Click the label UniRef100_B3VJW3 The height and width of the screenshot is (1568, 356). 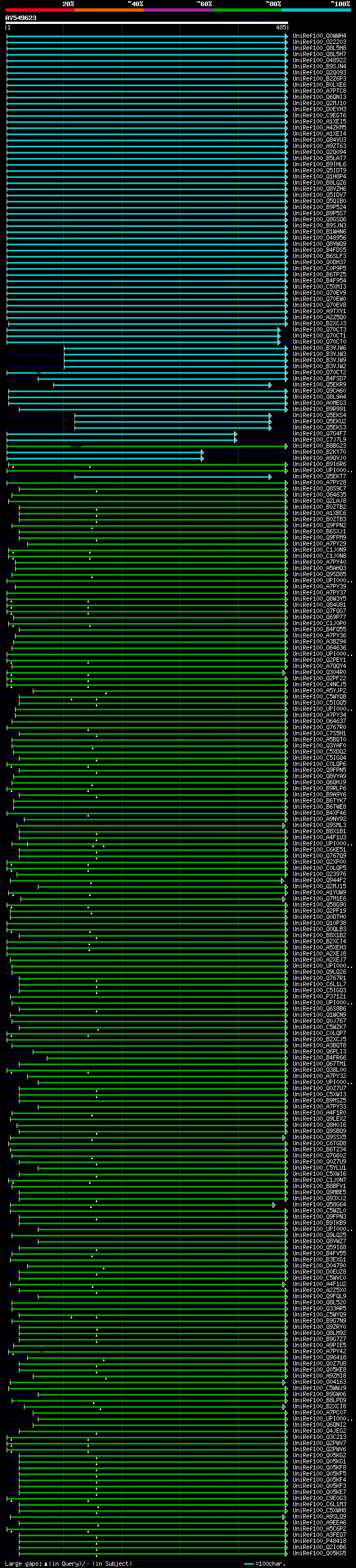319,354
